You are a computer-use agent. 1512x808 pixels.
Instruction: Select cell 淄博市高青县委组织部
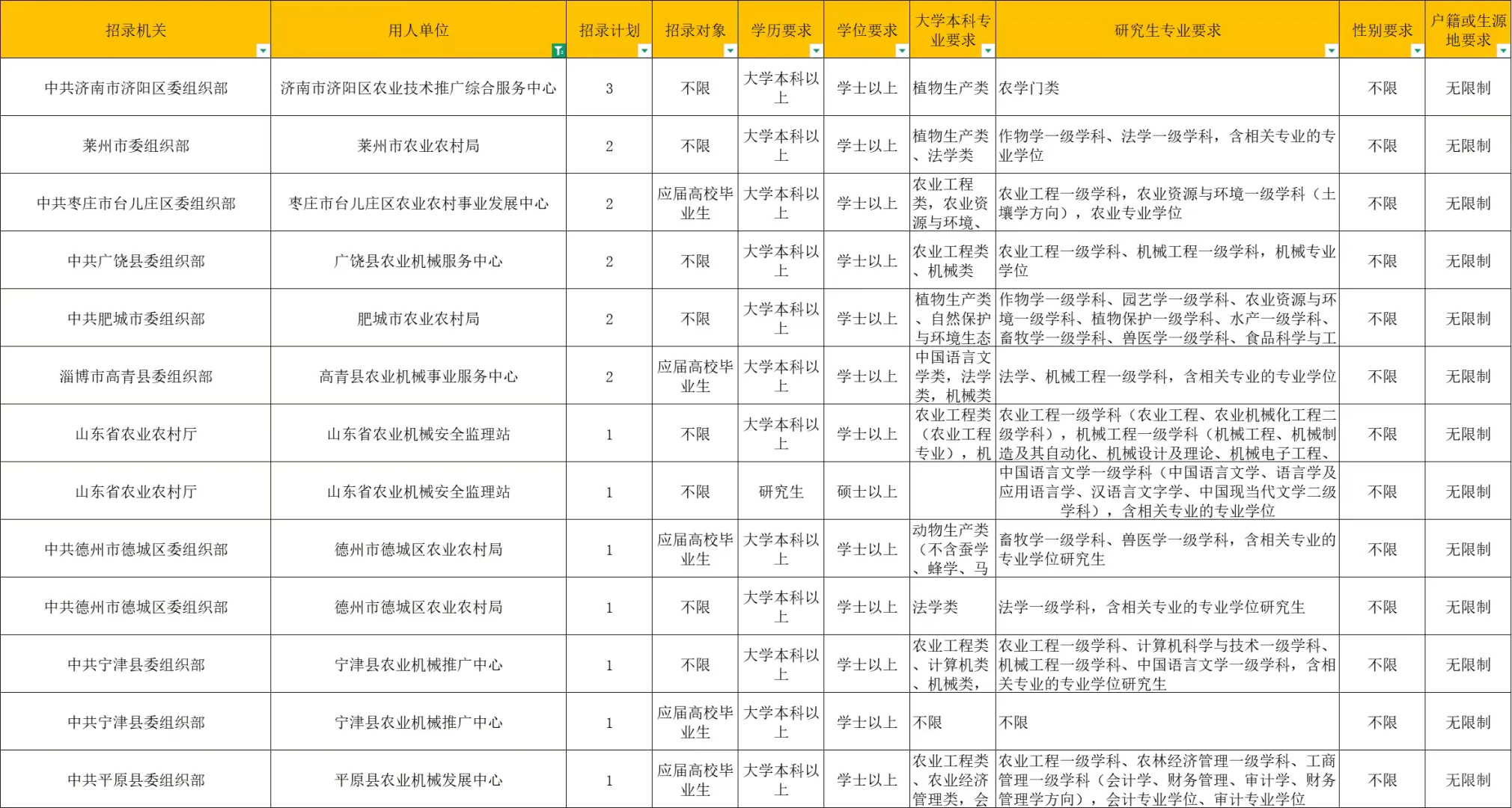(x=135, y=376)
